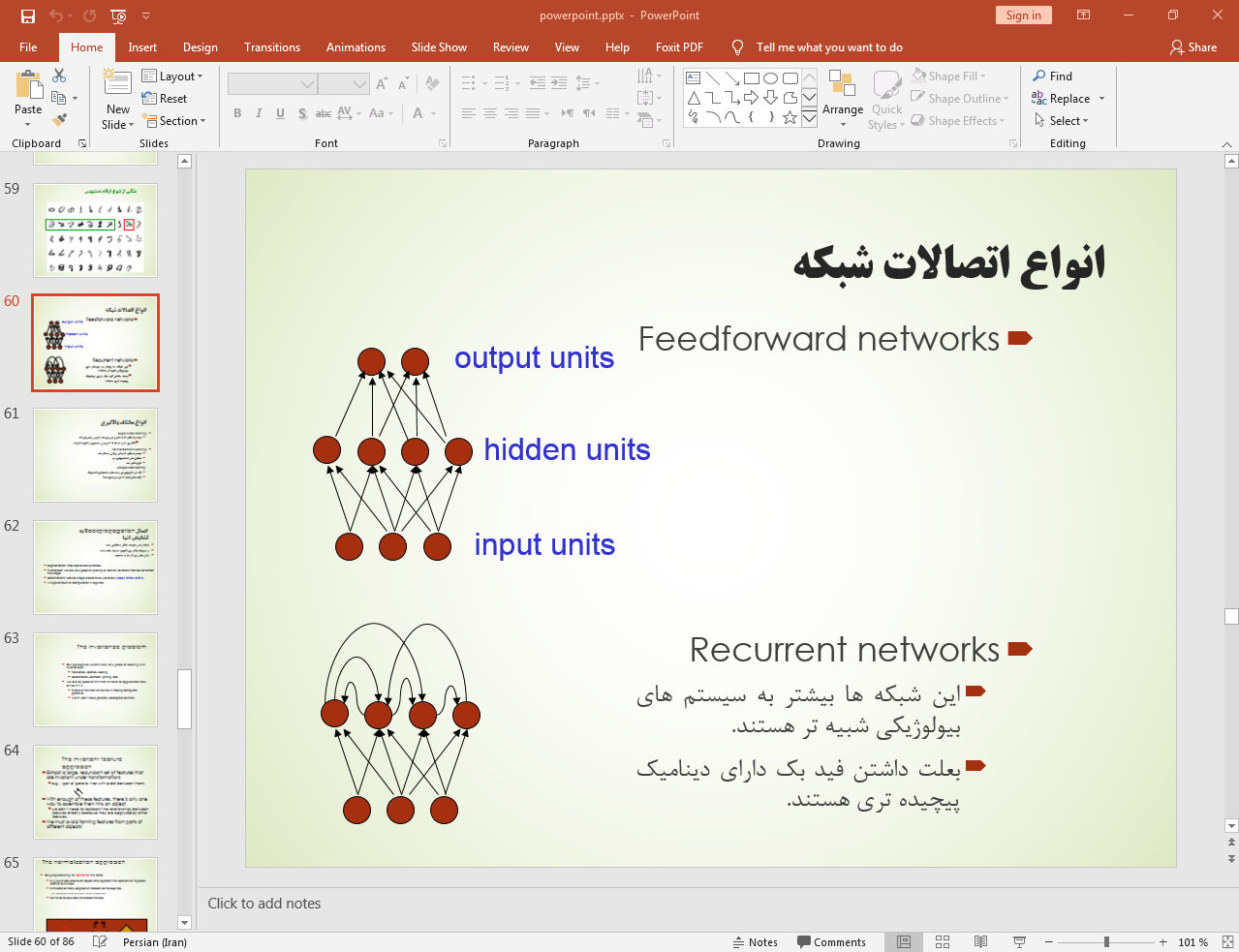The width and height of the screenshot is (1239, 952).
Task: Switch to Slide Sorter view icon
Action: pos(943,941)
